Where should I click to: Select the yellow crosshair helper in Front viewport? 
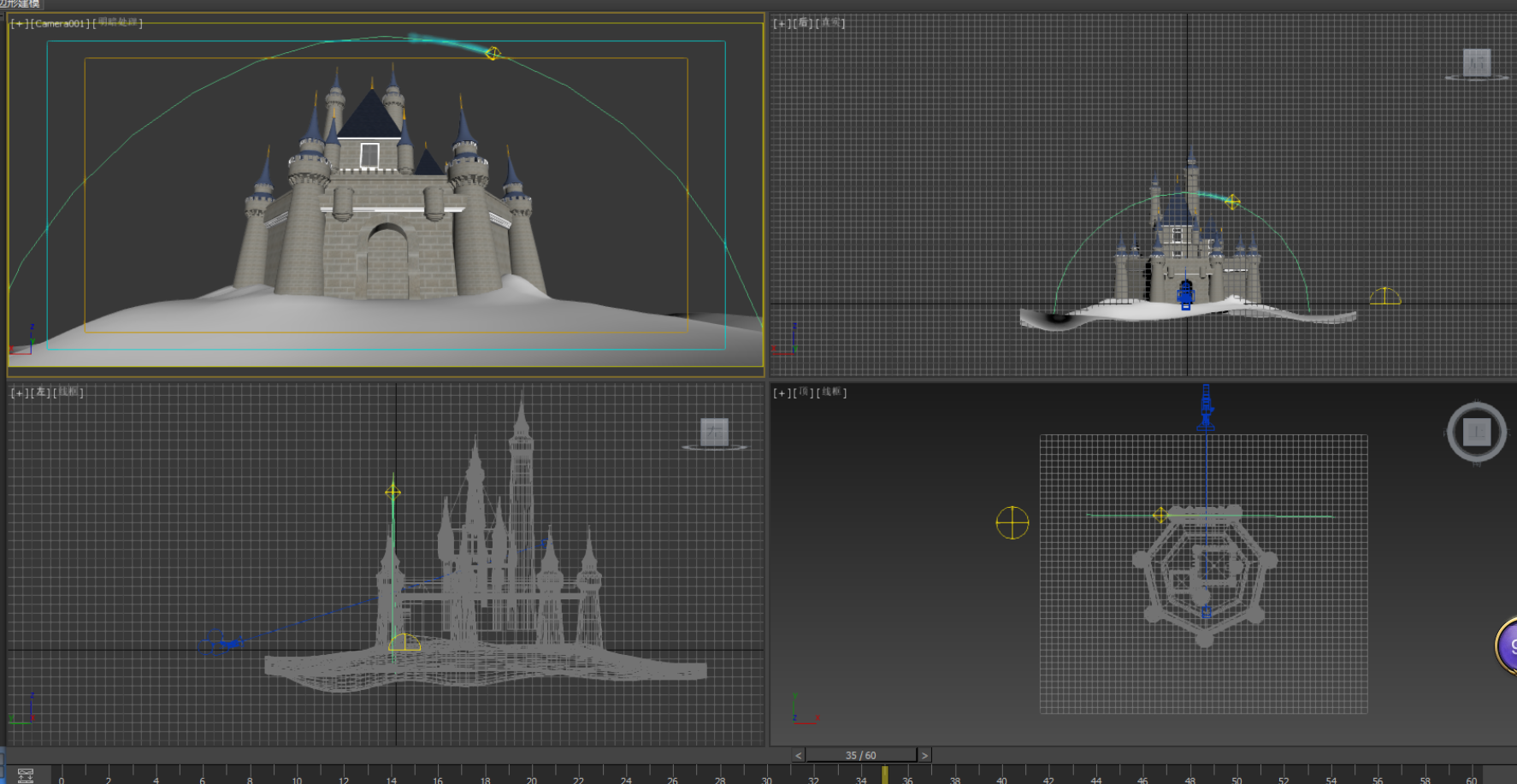click(1232, 202)
